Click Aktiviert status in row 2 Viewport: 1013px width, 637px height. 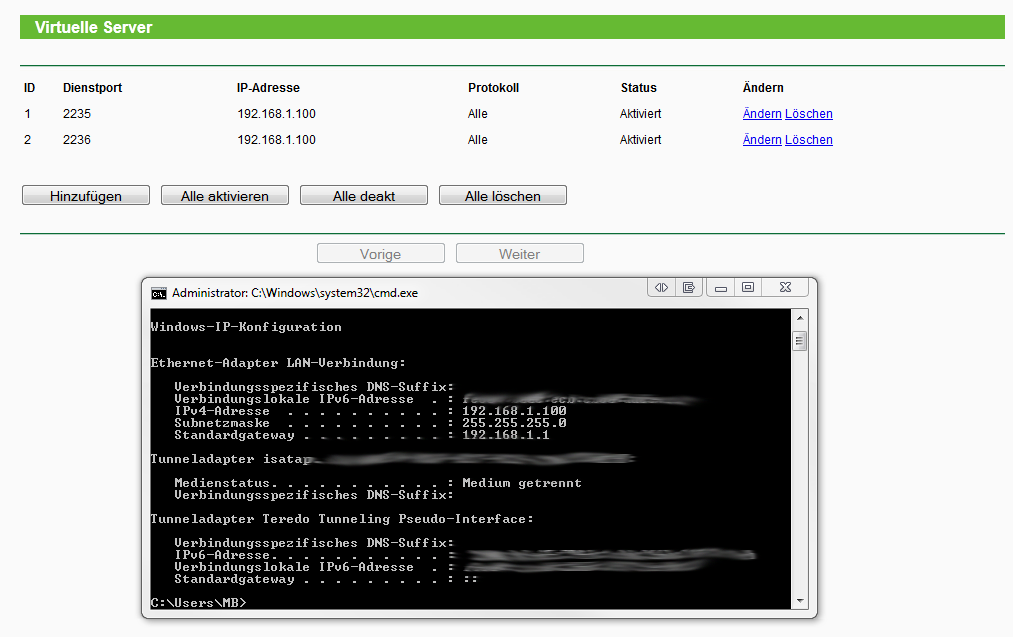click(x=640, y=140)
